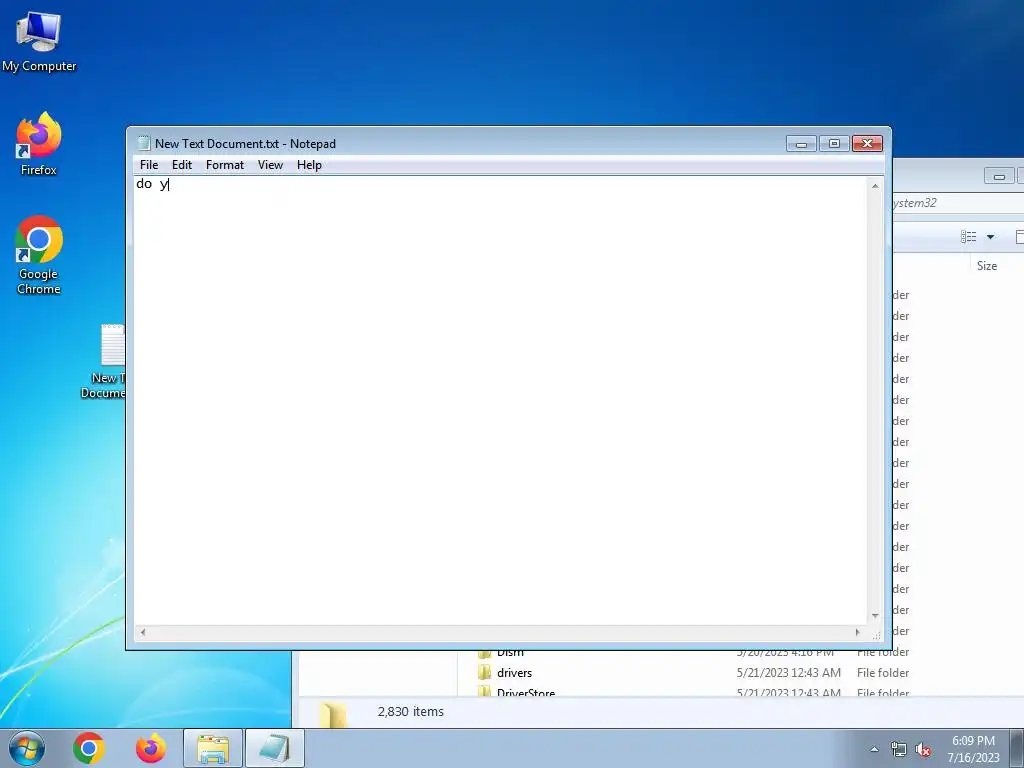Click the muted volume tray icon
Screen dimensions: 1024x768
tap(923, 750)
